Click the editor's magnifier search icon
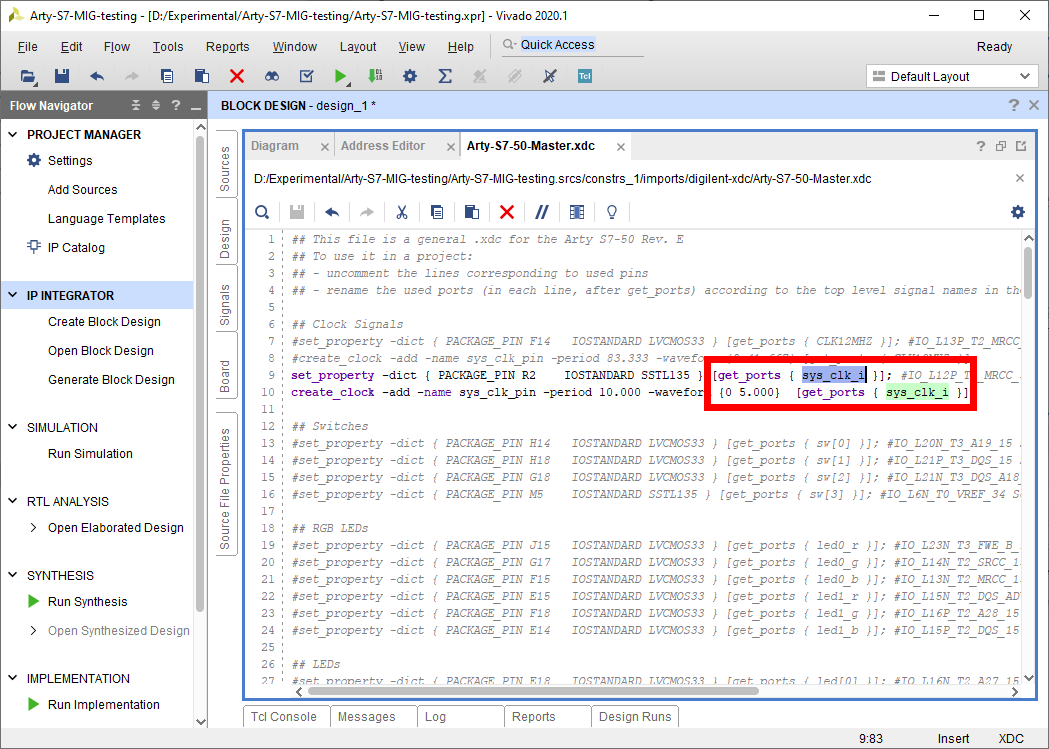Image resolution: width=1049 pixels, height=749 pixels. tap(262, 212)
